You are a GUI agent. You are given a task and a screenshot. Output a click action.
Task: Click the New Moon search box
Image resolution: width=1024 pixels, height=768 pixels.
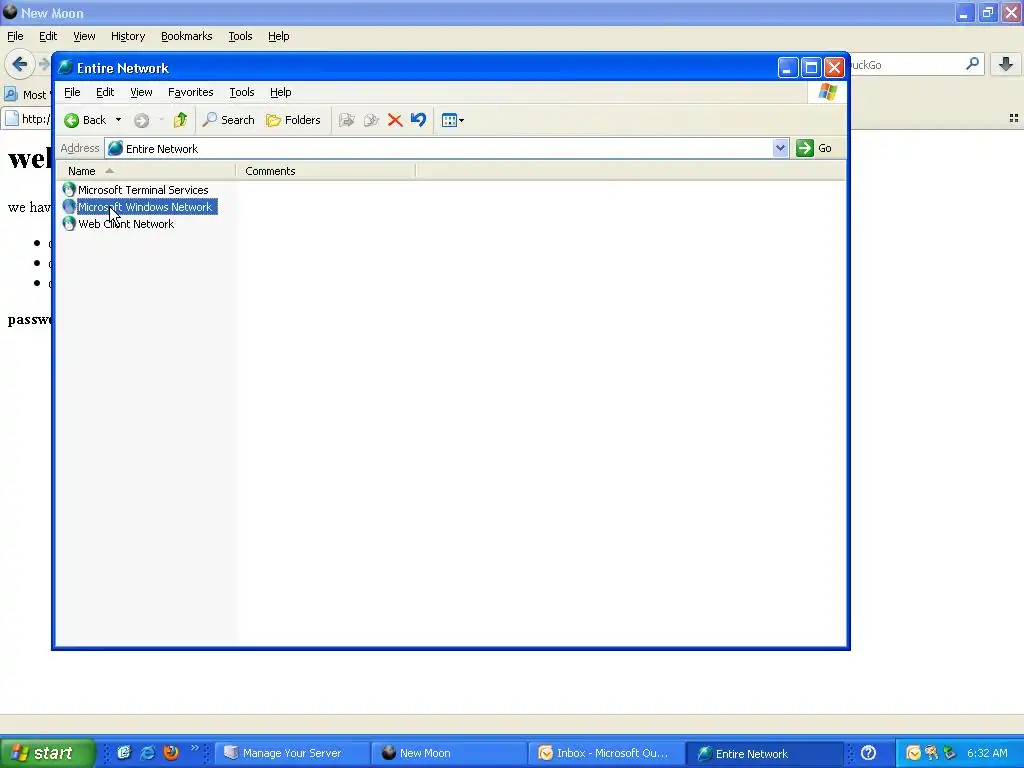pyautogui.click(x=906, y=65)
